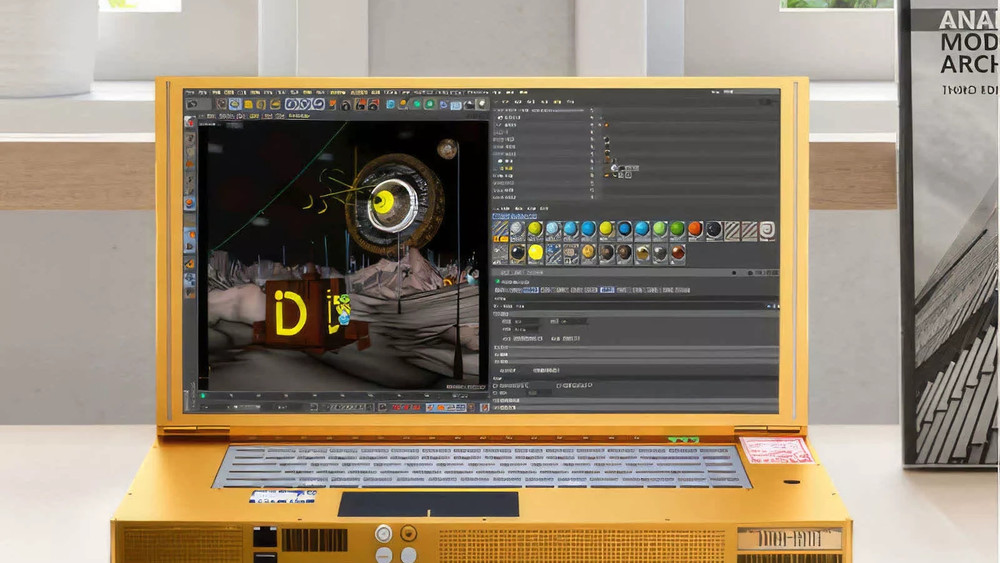Click the white sphere icon ending the top toolbar

click(482, 103)
